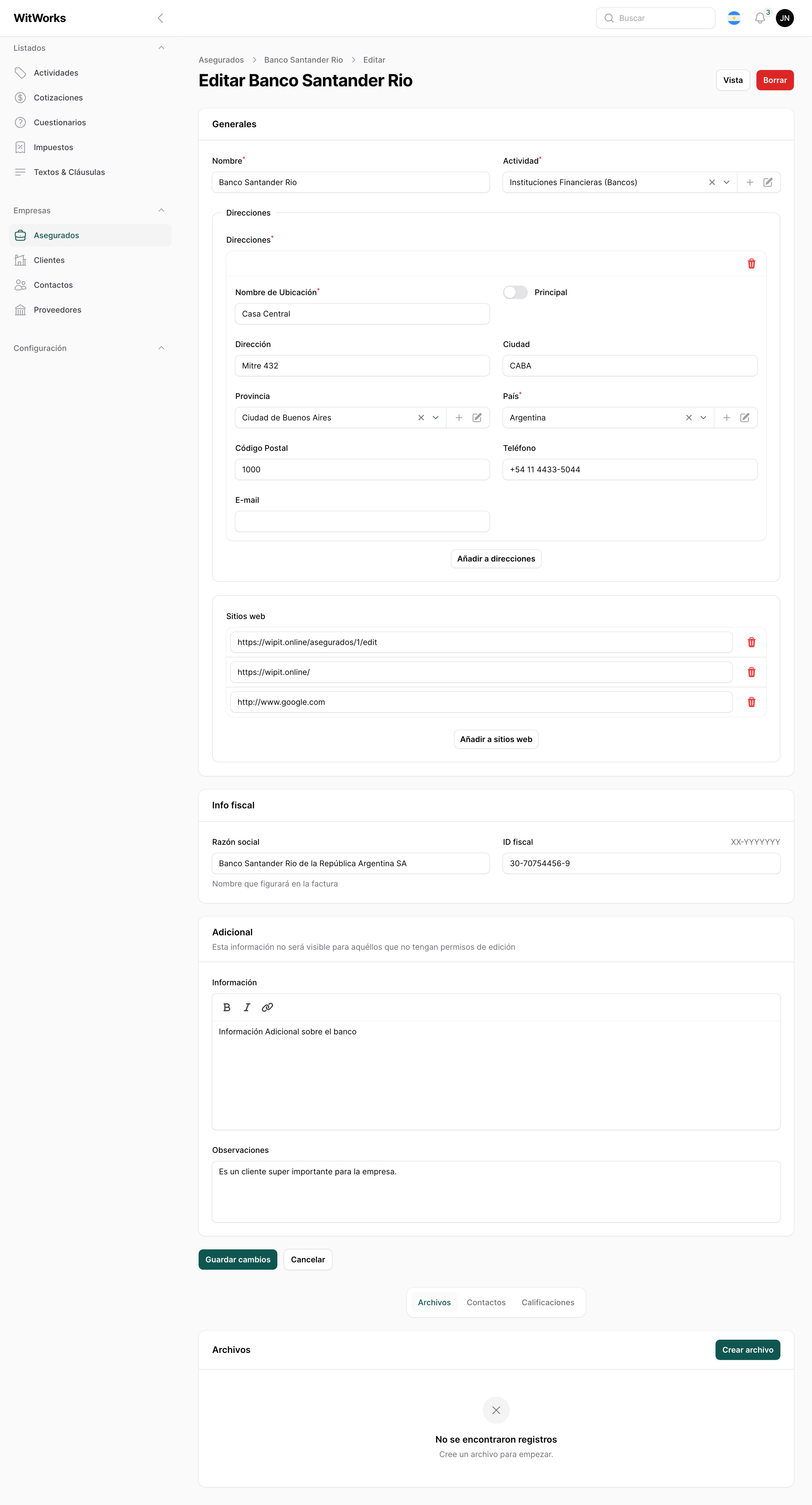
Task: Focus the Razón social field
Action: pos(350,863)
